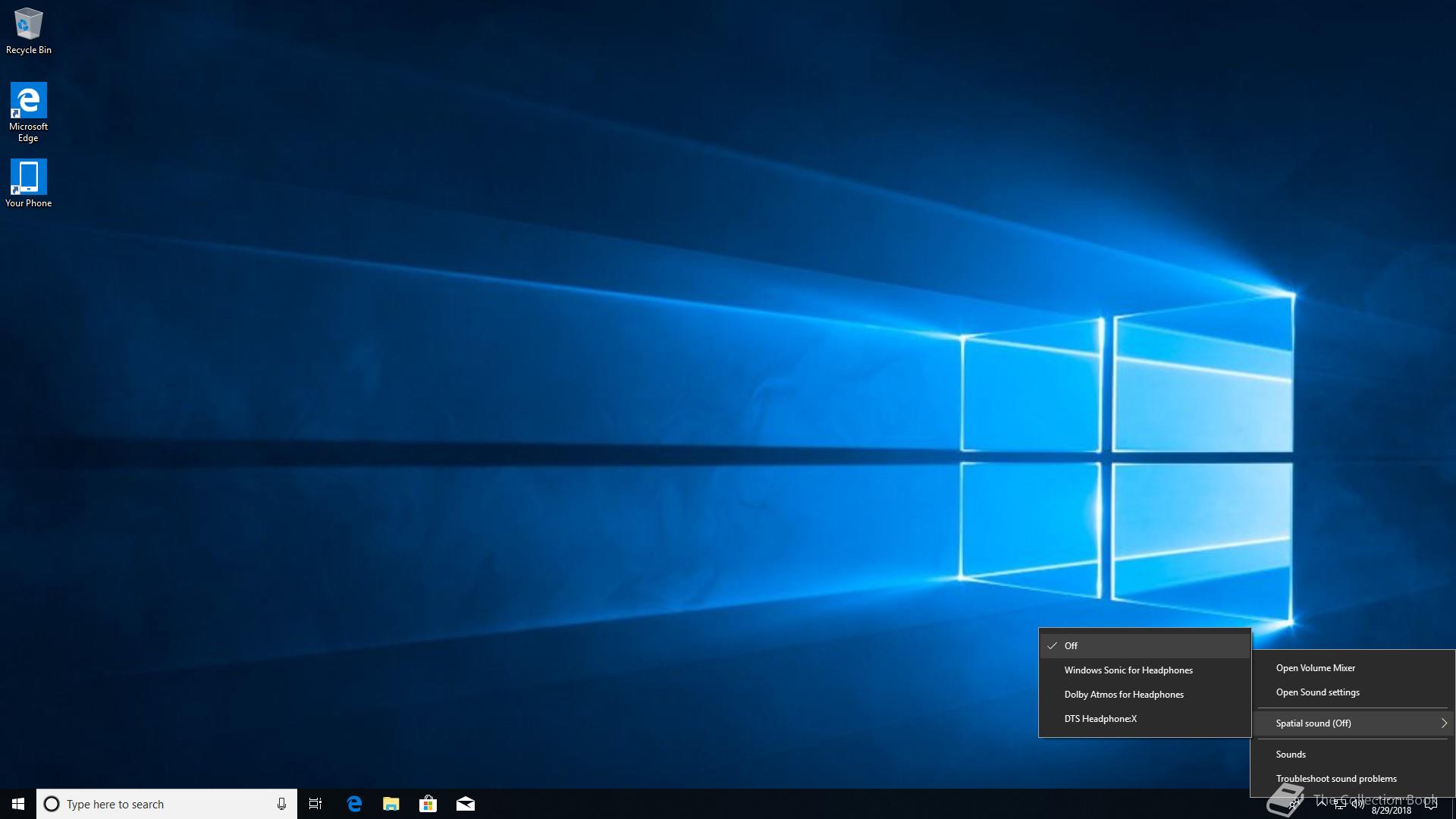Open Sounds from the context menu
The width and height of the screenshot is (1456, 819).
pos(1354,755)
